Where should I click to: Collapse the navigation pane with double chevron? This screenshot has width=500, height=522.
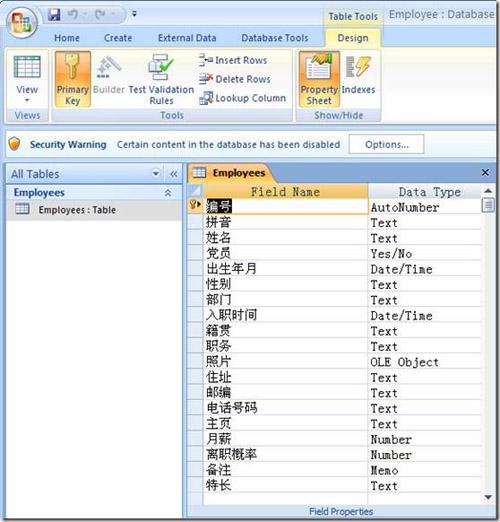click(174, 174)
